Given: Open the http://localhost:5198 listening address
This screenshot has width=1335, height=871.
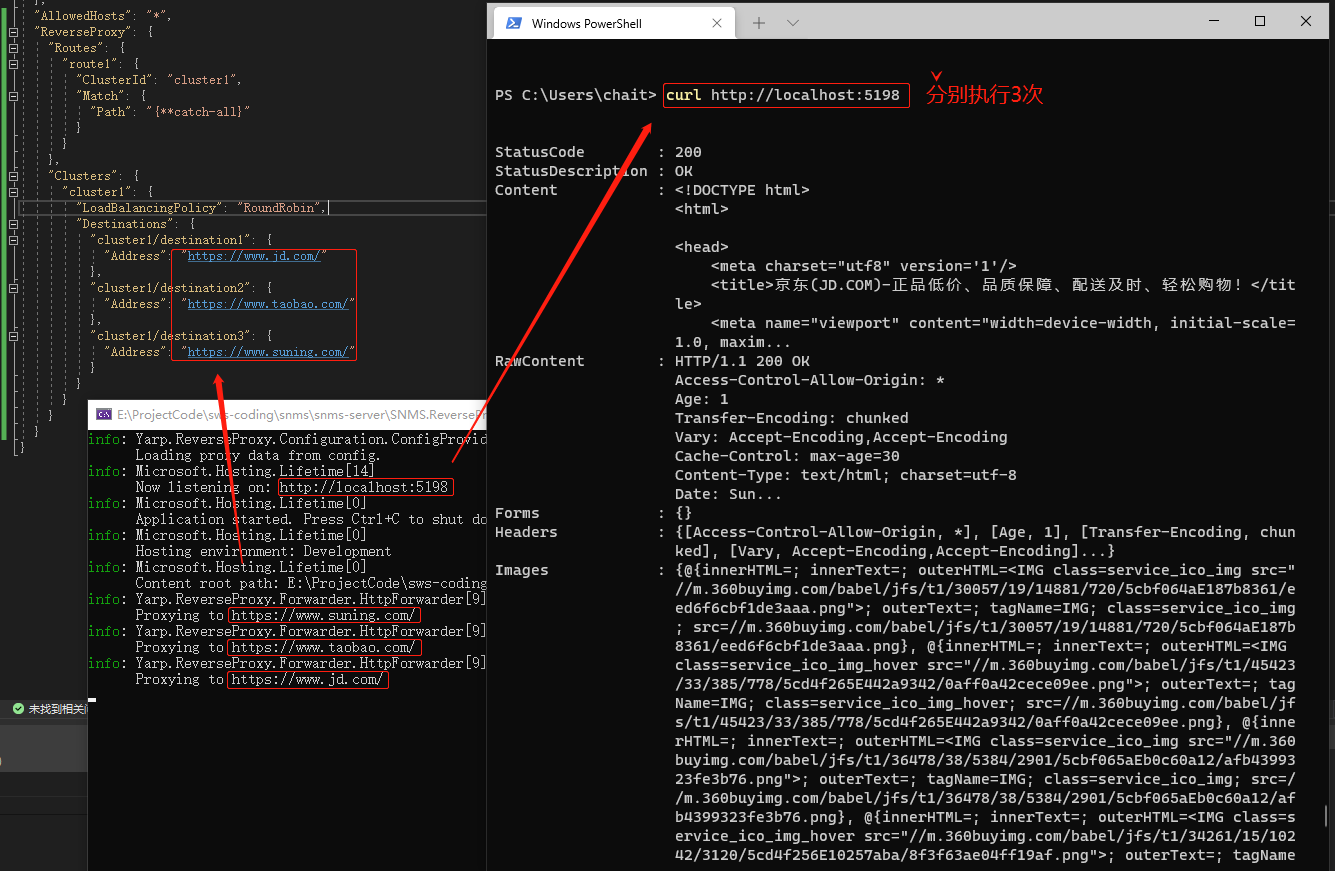Looking at the screenshot, I should [365, 487].
